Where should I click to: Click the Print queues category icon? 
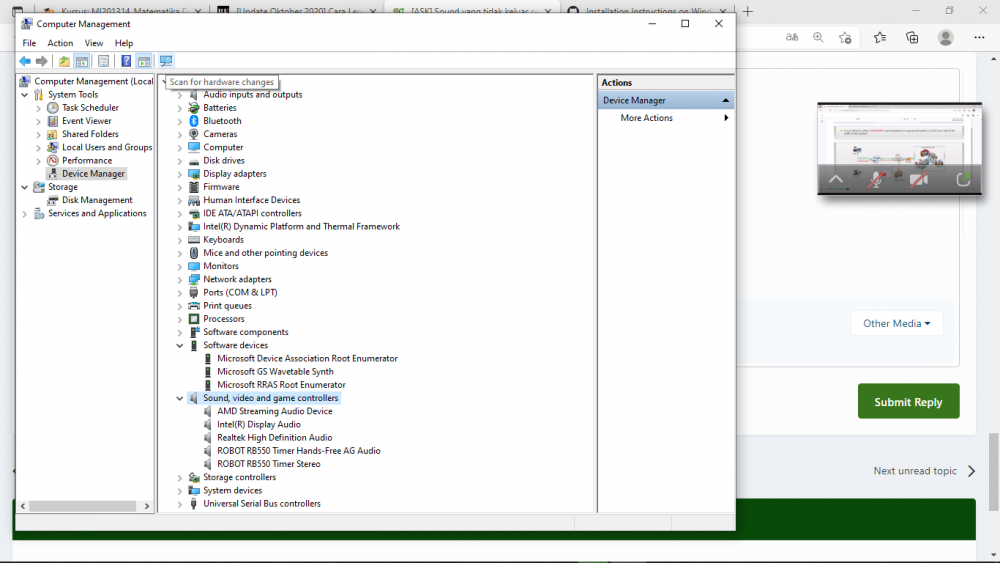(x=194, y=306)
